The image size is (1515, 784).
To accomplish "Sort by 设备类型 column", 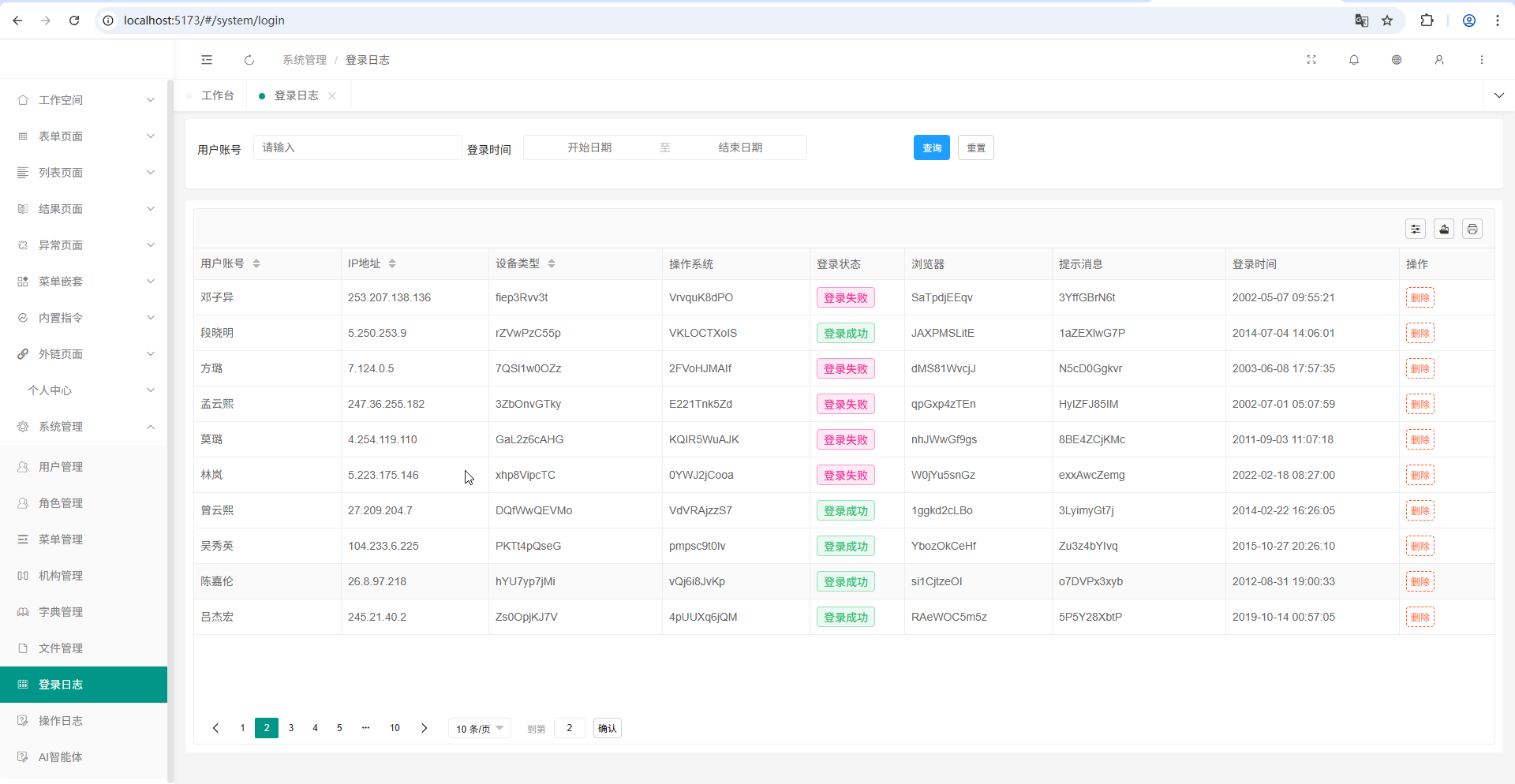I will (552, 263).
